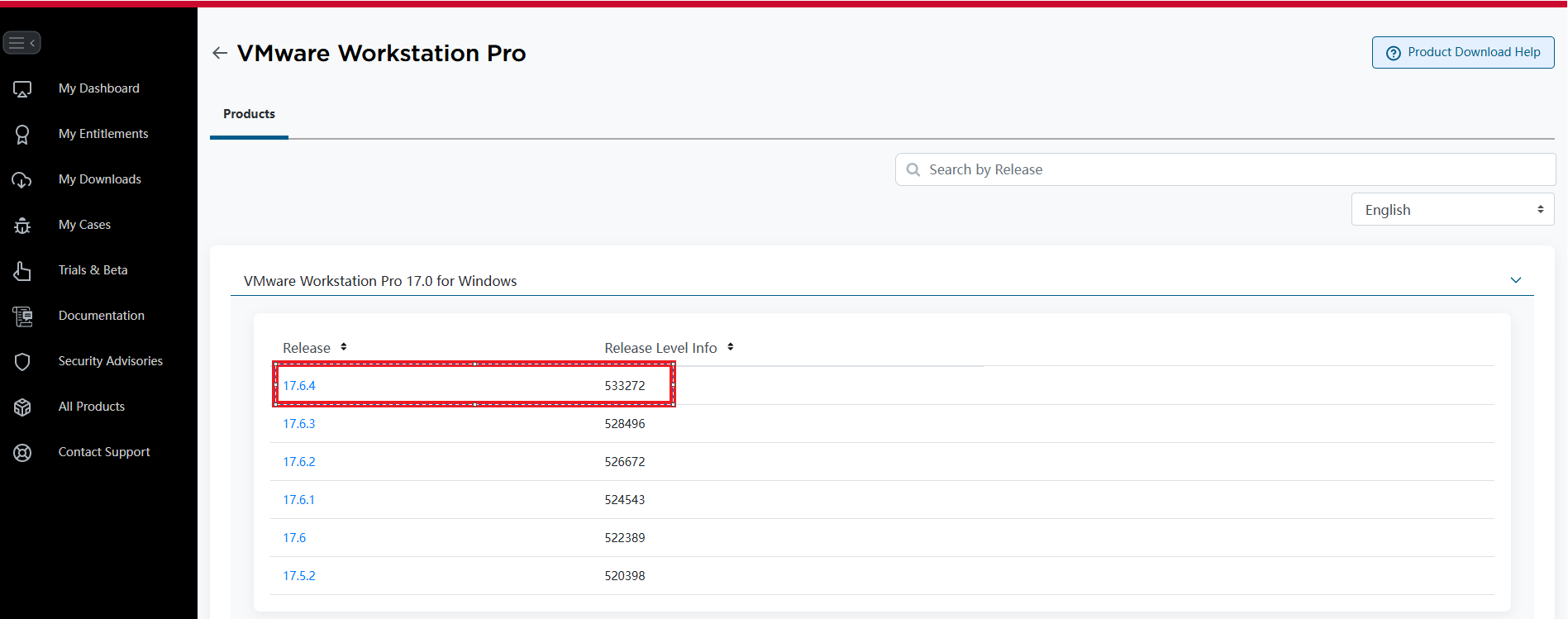Viewport: 1568px width, 619px height.
Task: Collapse the sidebar with hamburger toggle
Action: pyautogui.click(x=21, y=43)
